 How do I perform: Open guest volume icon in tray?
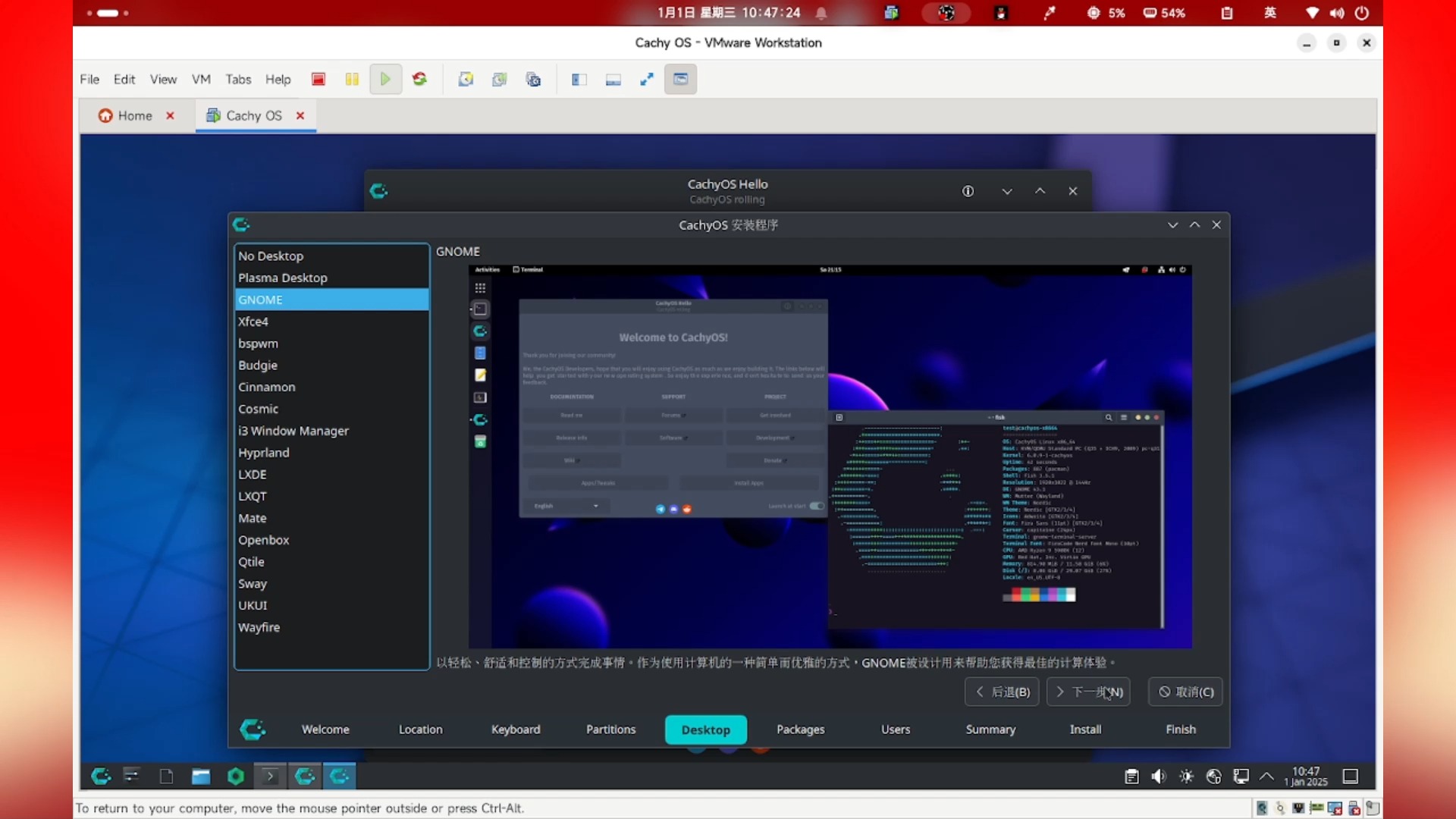[1159, 776]
